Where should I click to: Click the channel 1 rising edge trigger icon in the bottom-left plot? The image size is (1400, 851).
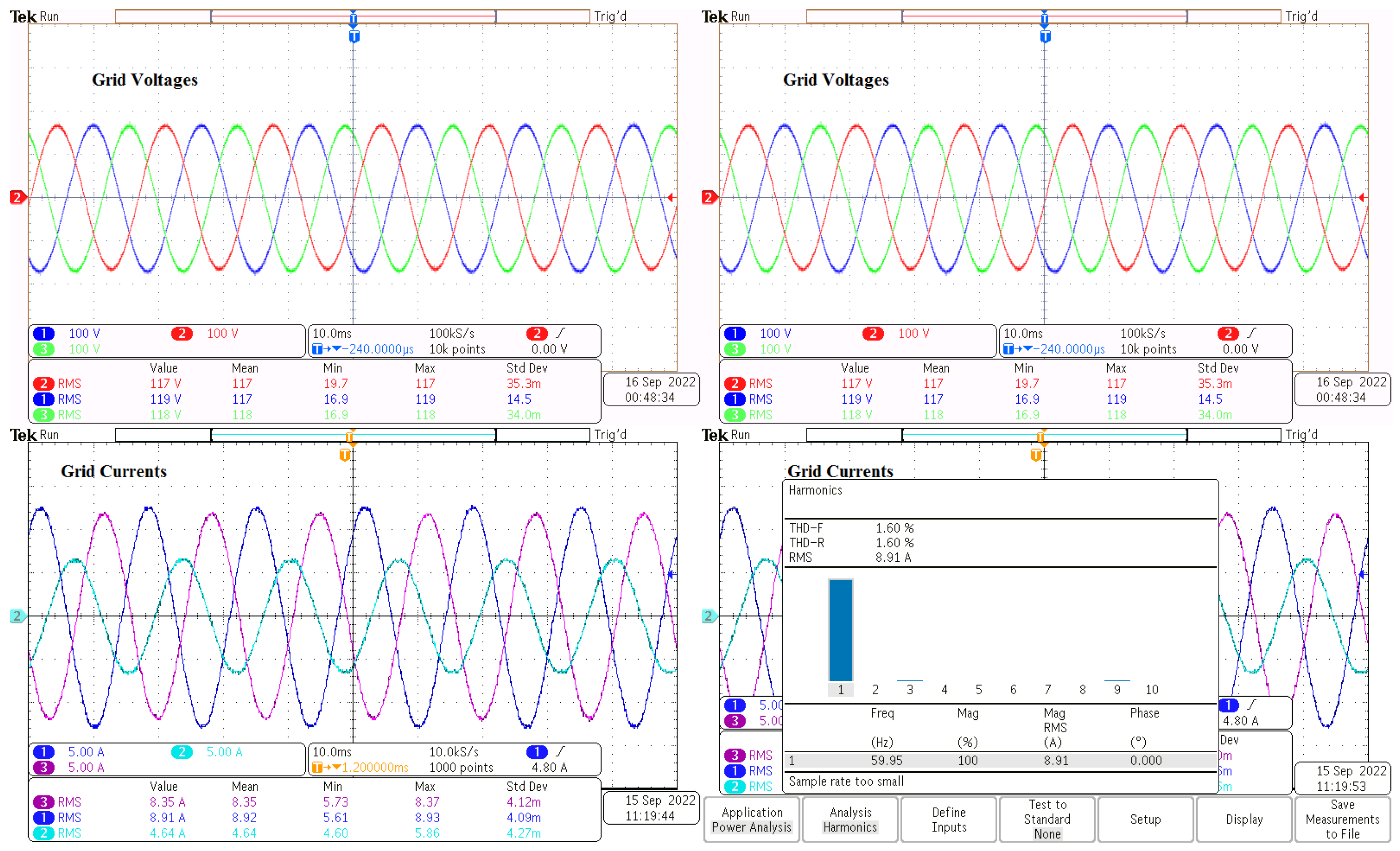coord(560,751)
